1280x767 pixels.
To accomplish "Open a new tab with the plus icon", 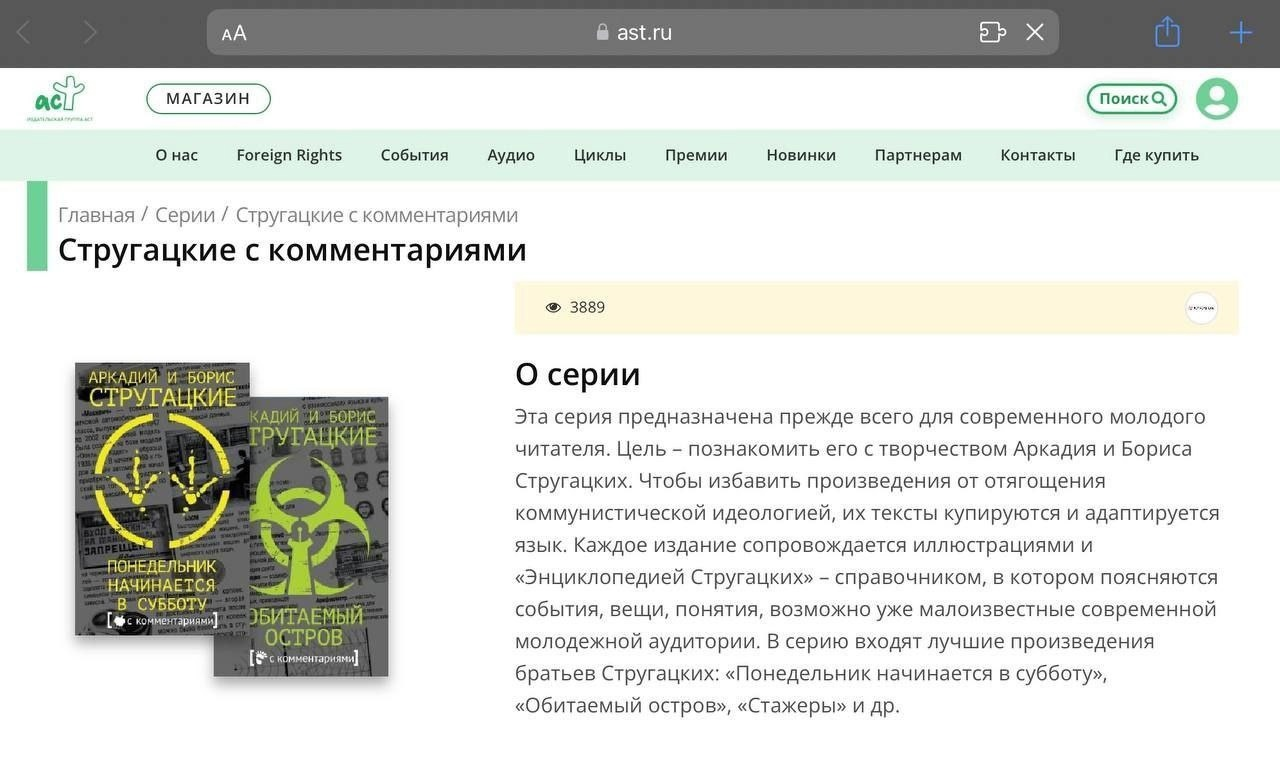I will (x=1241, y=33).
